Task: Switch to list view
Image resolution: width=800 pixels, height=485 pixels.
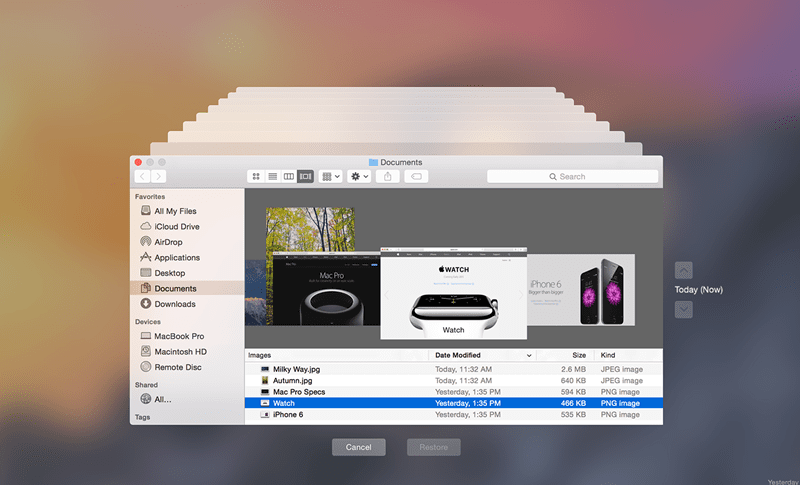Action: (x=272, y=176)
